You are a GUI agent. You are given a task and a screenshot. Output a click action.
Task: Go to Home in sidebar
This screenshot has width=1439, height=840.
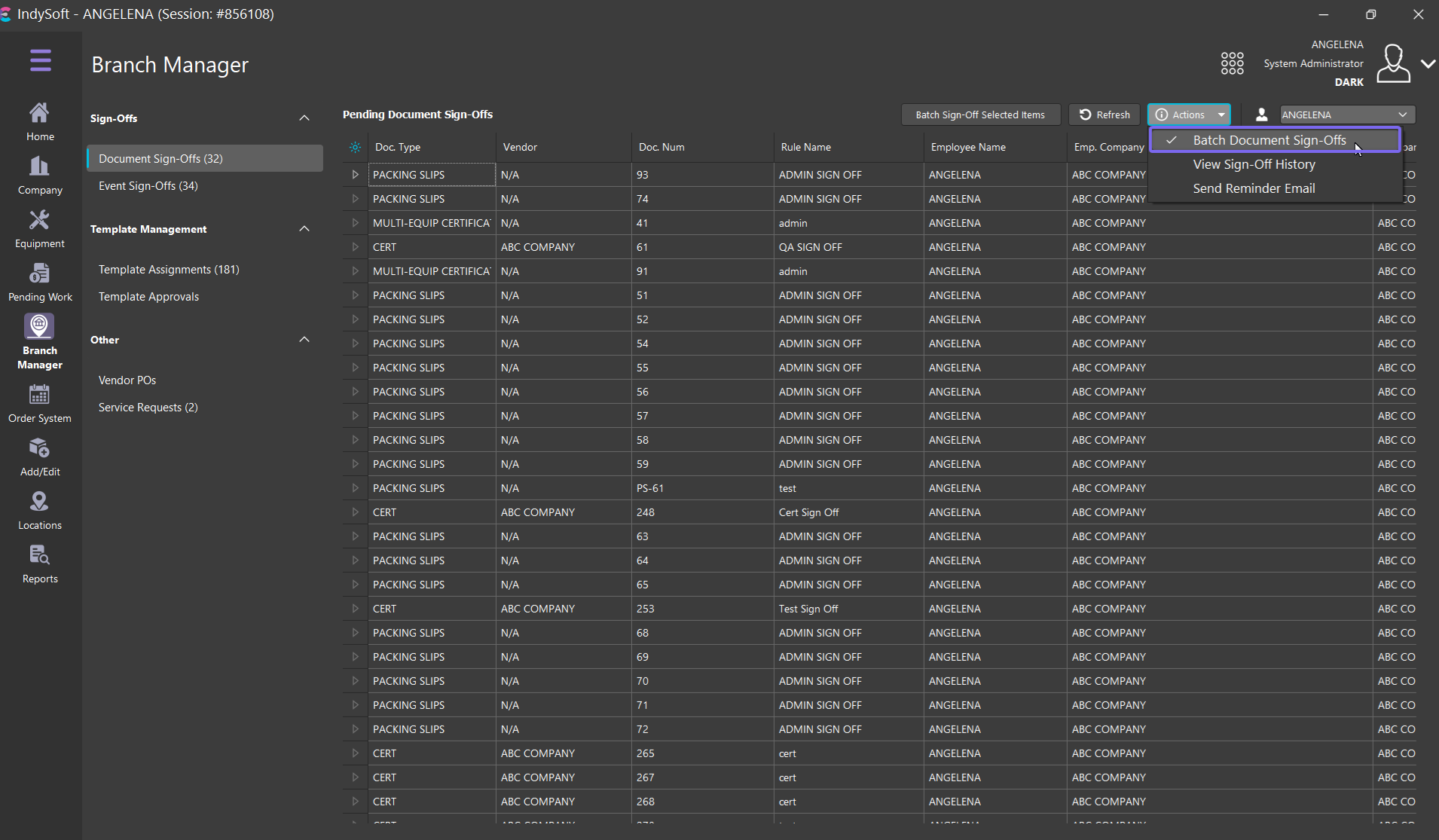tap(40, 121)
